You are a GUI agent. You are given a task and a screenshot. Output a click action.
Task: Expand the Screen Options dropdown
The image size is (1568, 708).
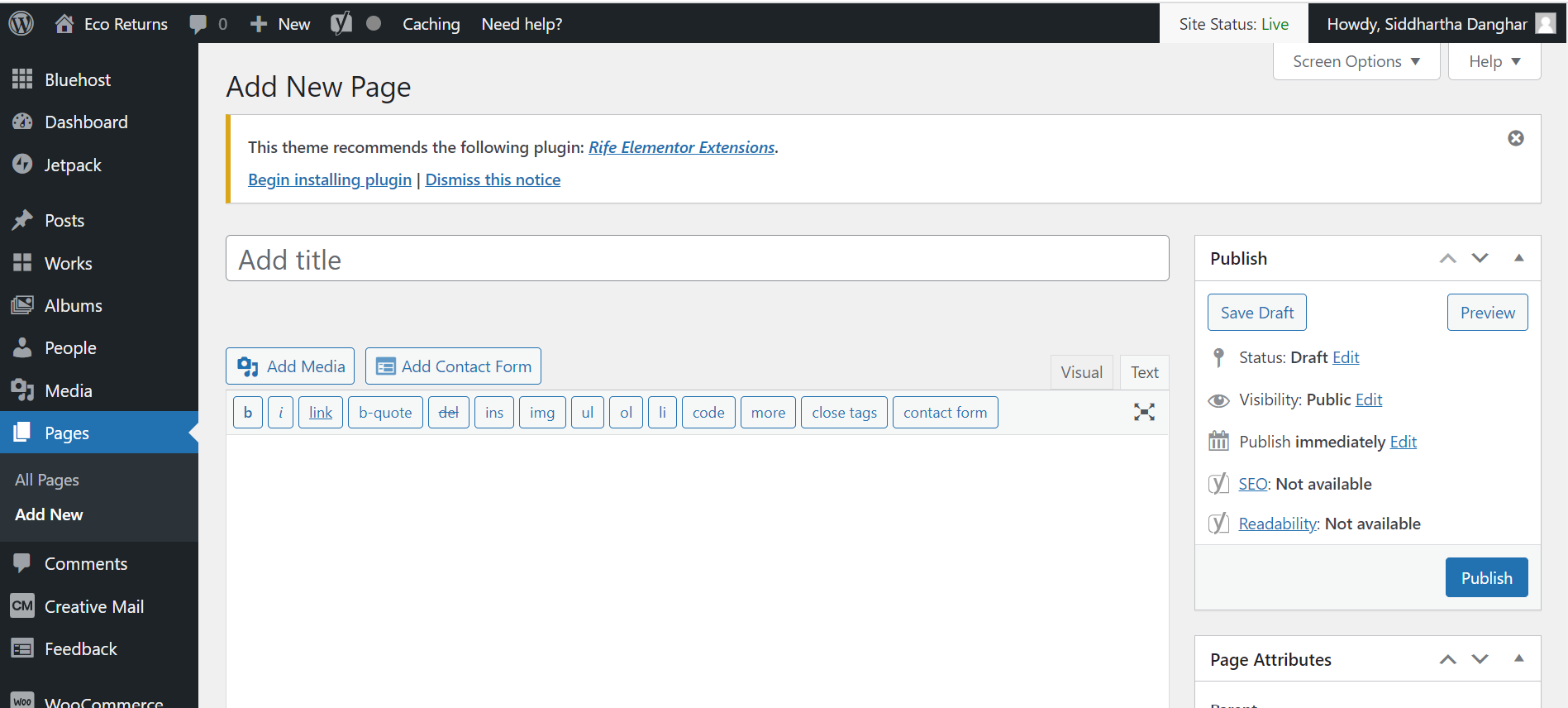pos(1356,62)
